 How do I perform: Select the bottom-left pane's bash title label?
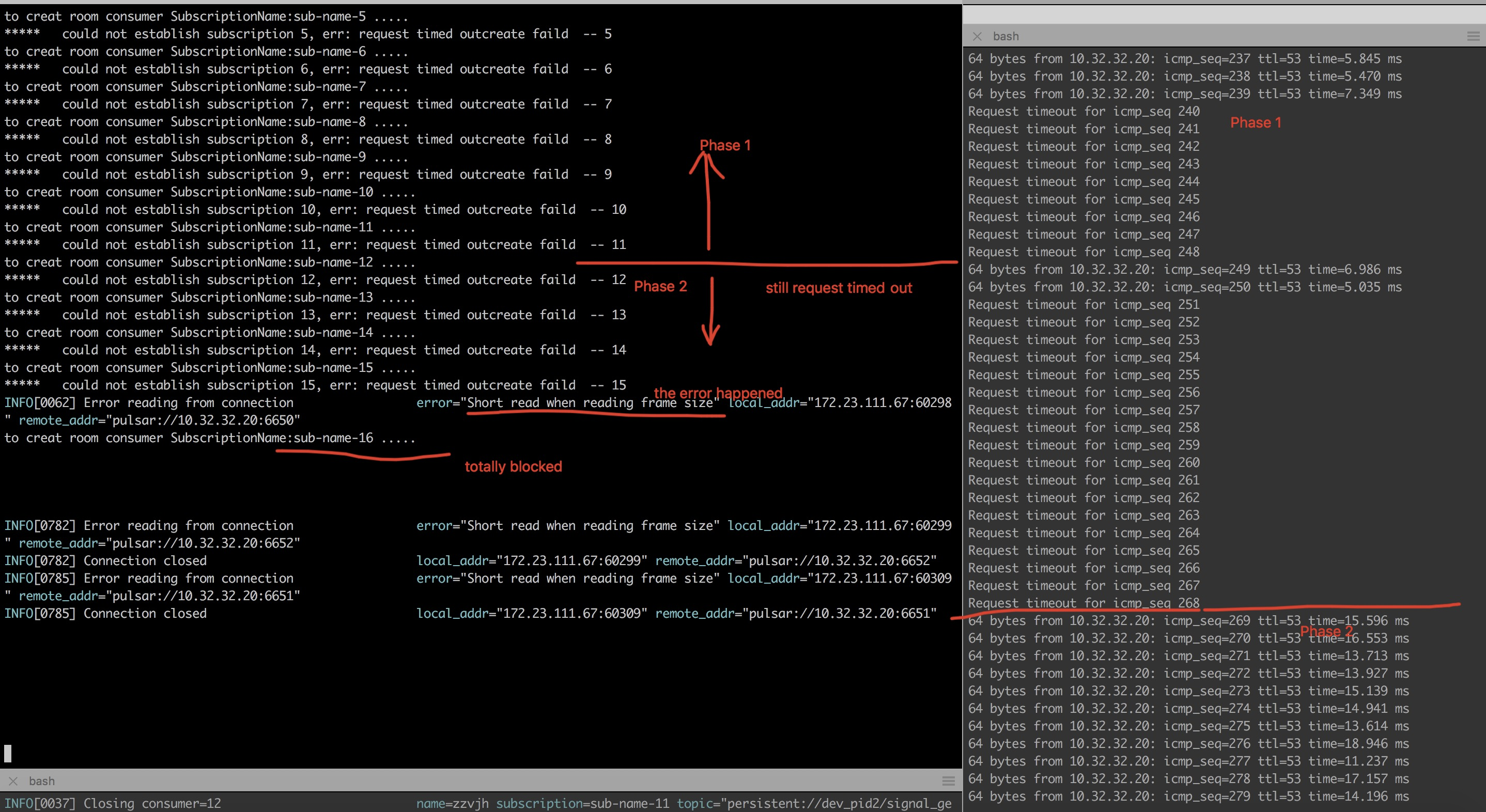(x=41, y=781)
